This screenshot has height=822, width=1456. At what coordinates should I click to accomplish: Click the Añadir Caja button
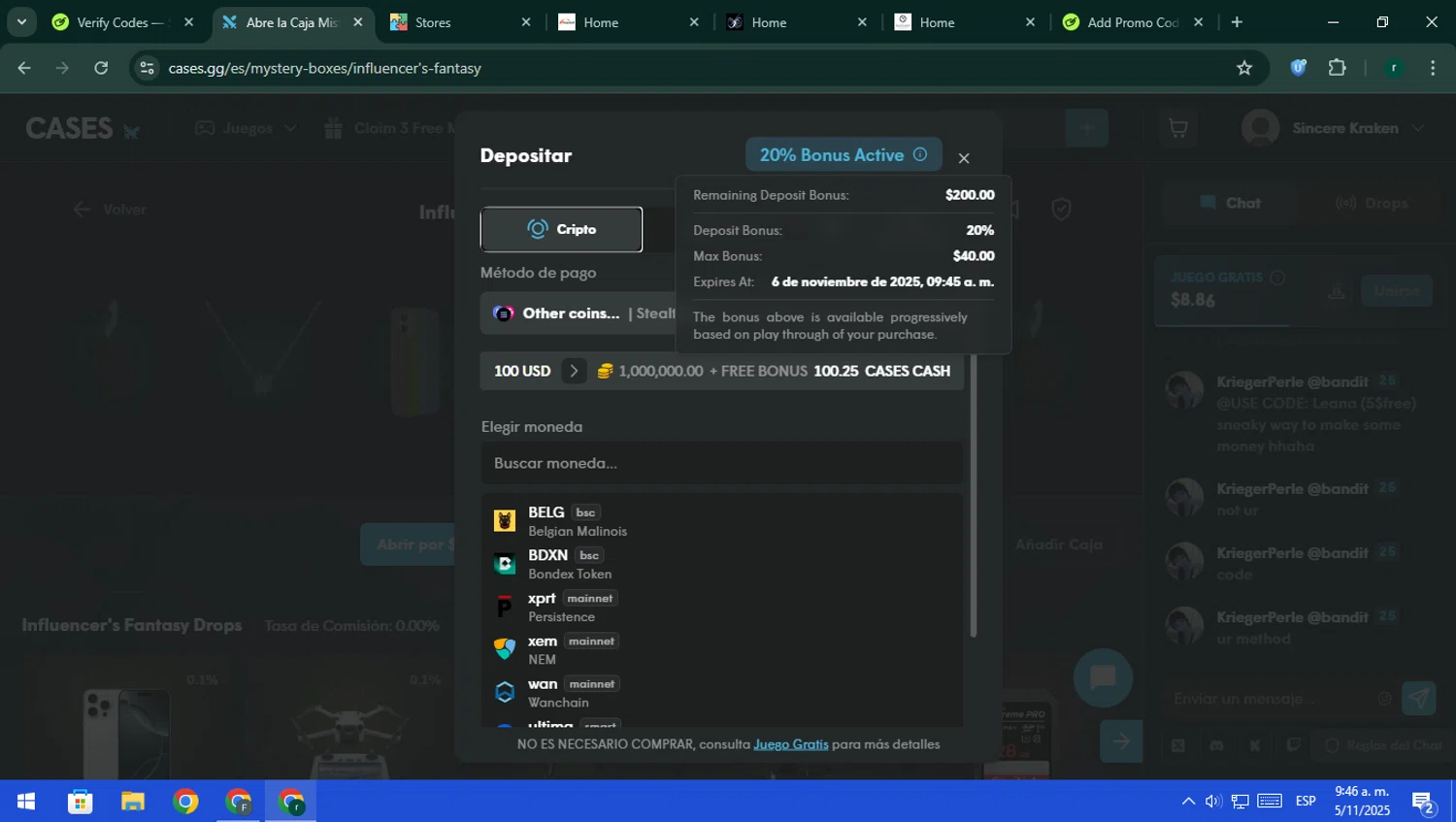point(1059,544)
